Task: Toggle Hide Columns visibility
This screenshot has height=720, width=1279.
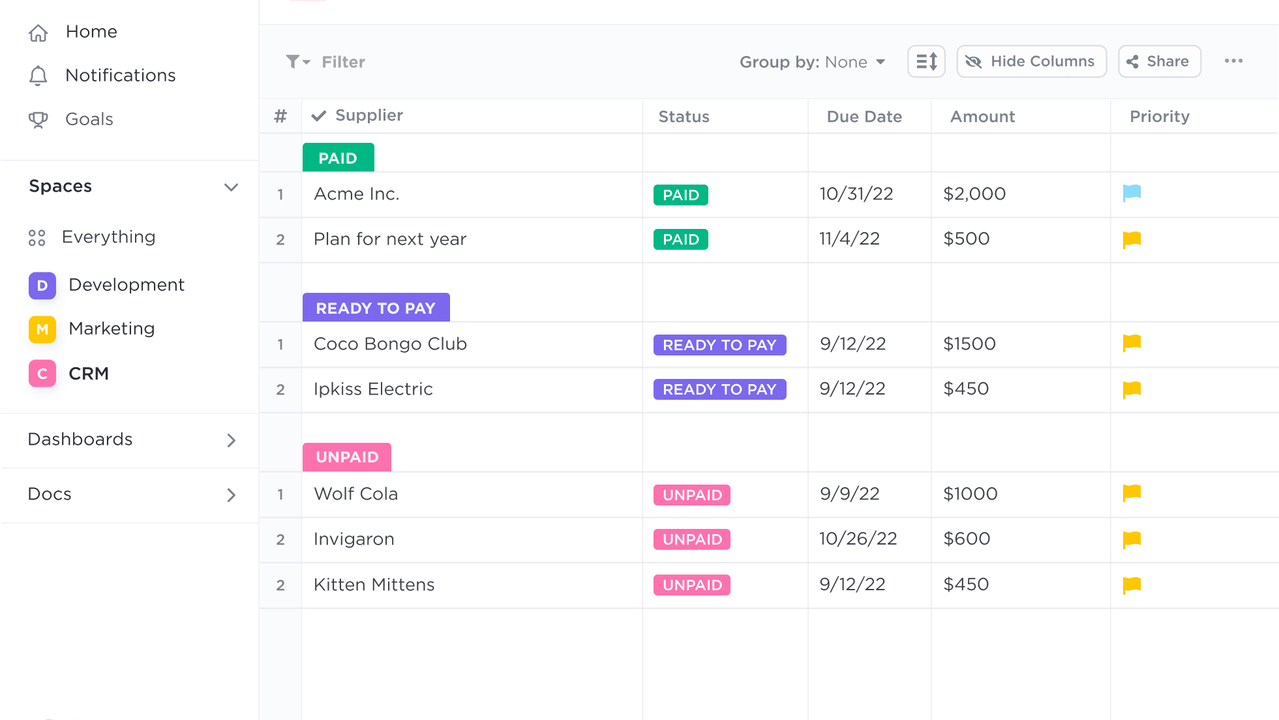Action: [x=1031, y=61]
